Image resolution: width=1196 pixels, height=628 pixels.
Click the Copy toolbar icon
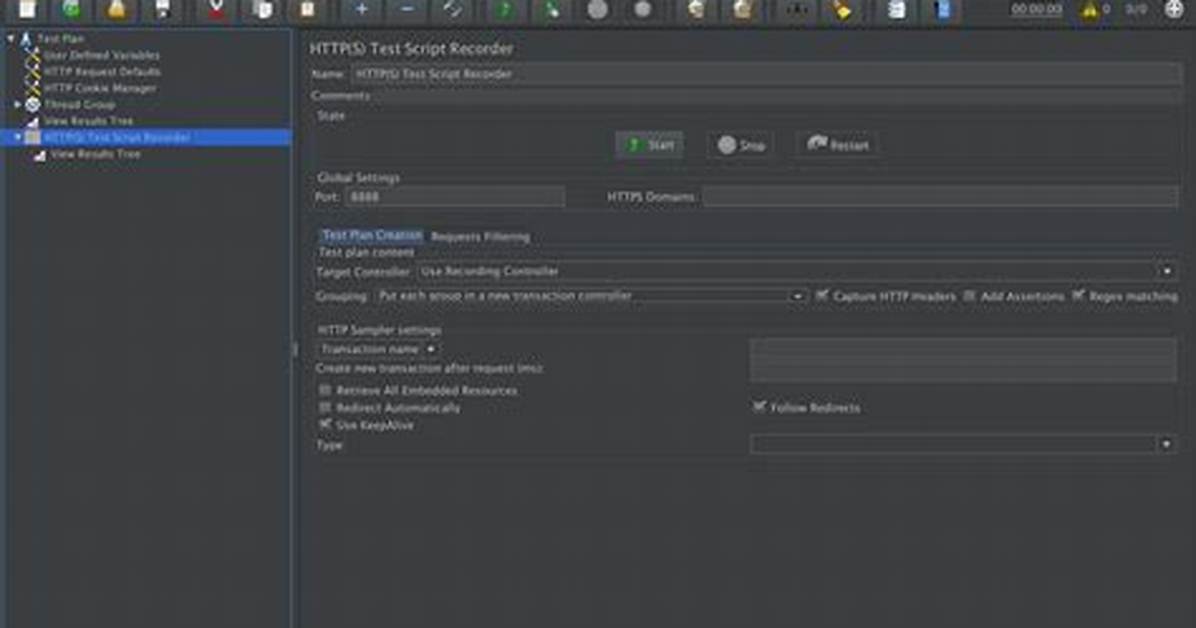pos(262,9)
